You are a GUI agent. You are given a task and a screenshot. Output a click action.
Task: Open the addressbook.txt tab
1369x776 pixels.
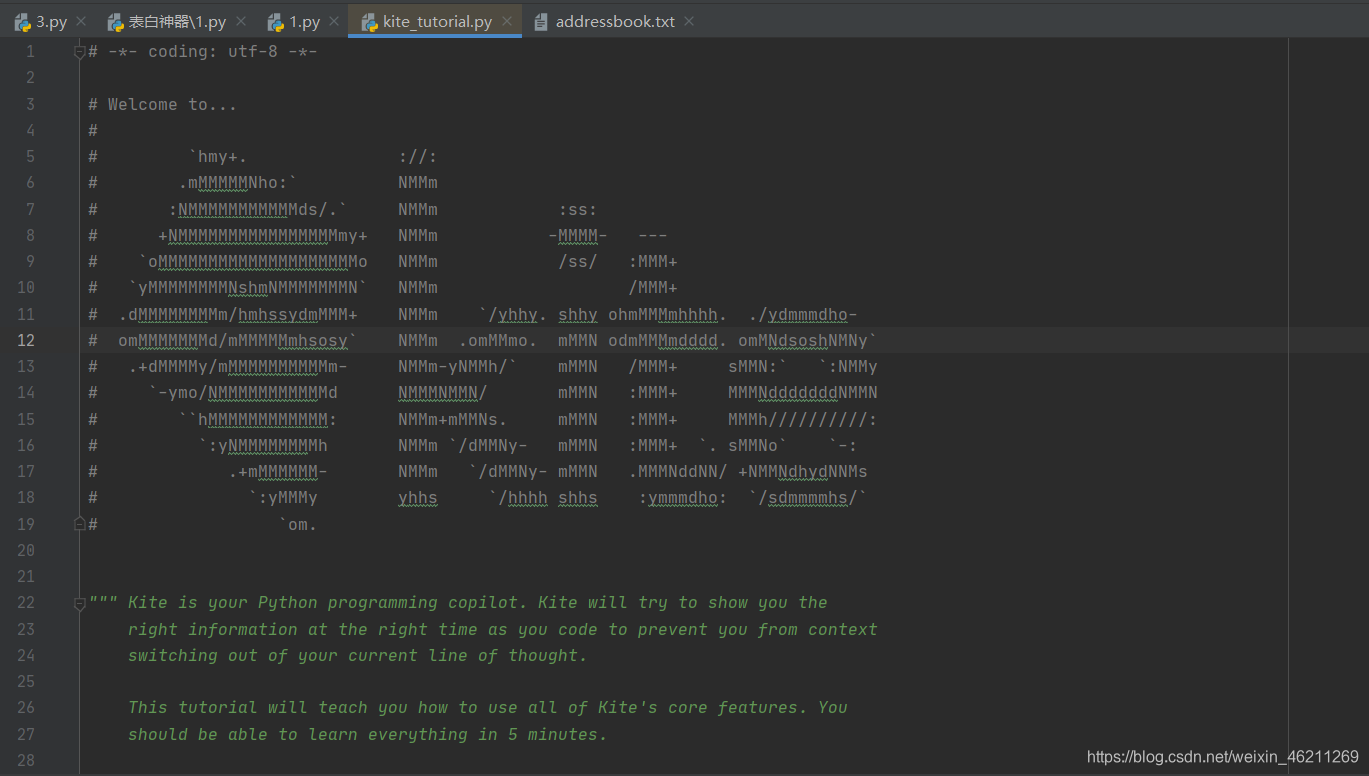click(615, 21)
